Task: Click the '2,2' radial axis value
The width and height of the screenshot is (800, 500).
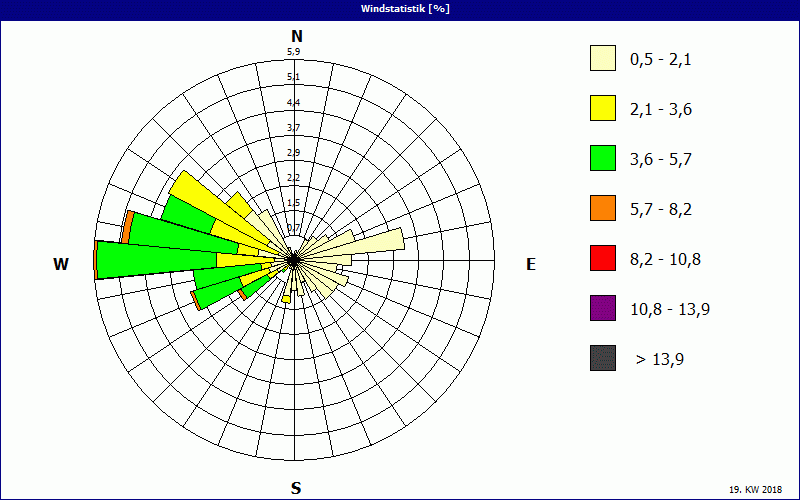Action: (x=293, y=178)
